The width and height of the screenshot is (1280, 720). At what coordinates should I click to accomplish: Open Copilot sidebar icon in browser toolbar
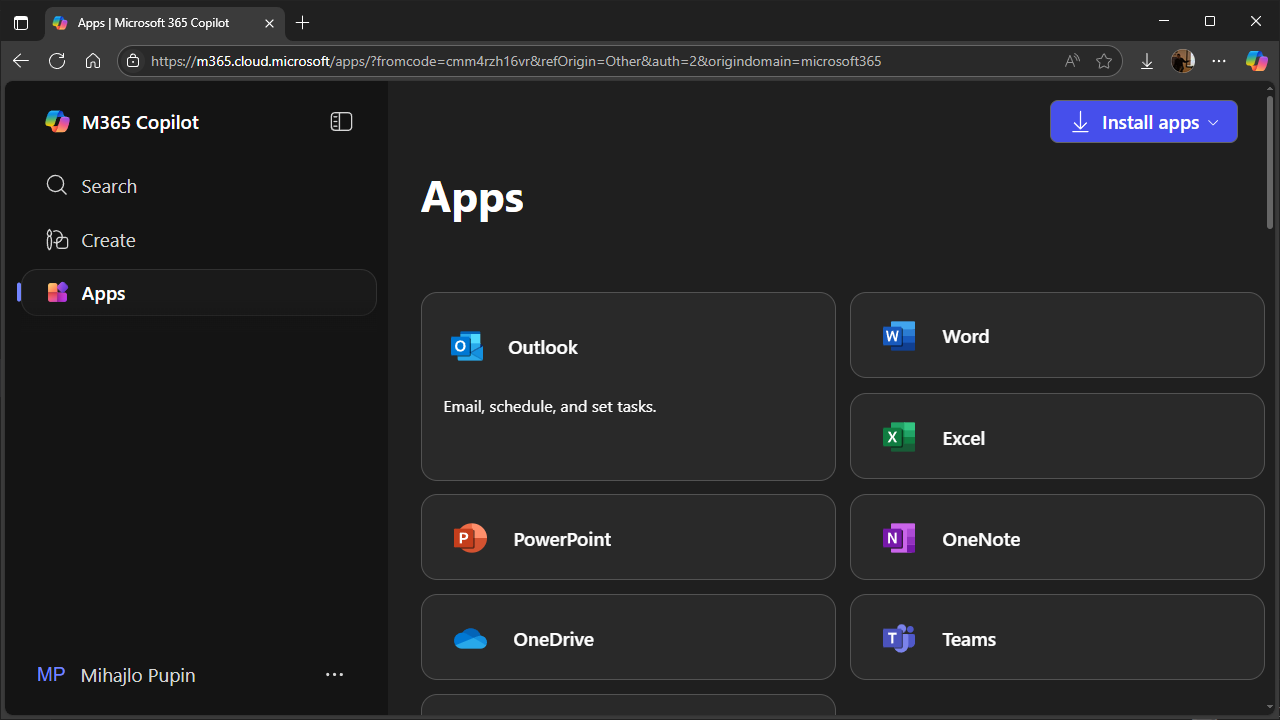point(1256,61)
